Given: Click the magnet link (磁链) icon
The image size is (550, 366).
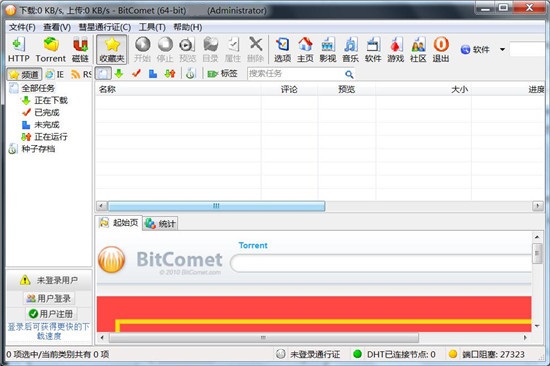Looking at the screenshot, I should coord(80,49).
